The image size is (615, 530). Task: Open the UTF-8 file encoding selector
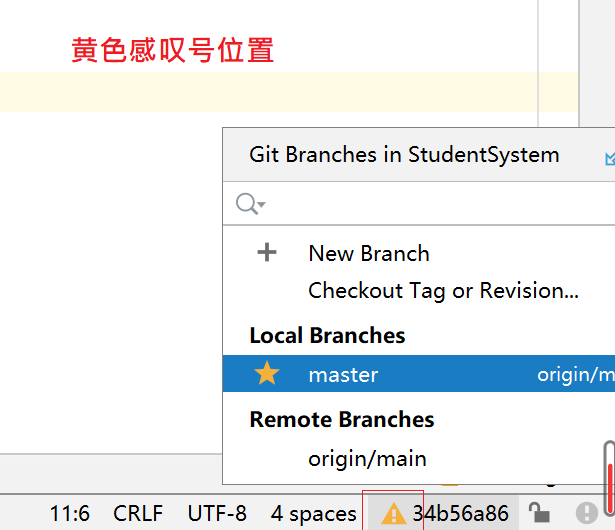[216, 514]
